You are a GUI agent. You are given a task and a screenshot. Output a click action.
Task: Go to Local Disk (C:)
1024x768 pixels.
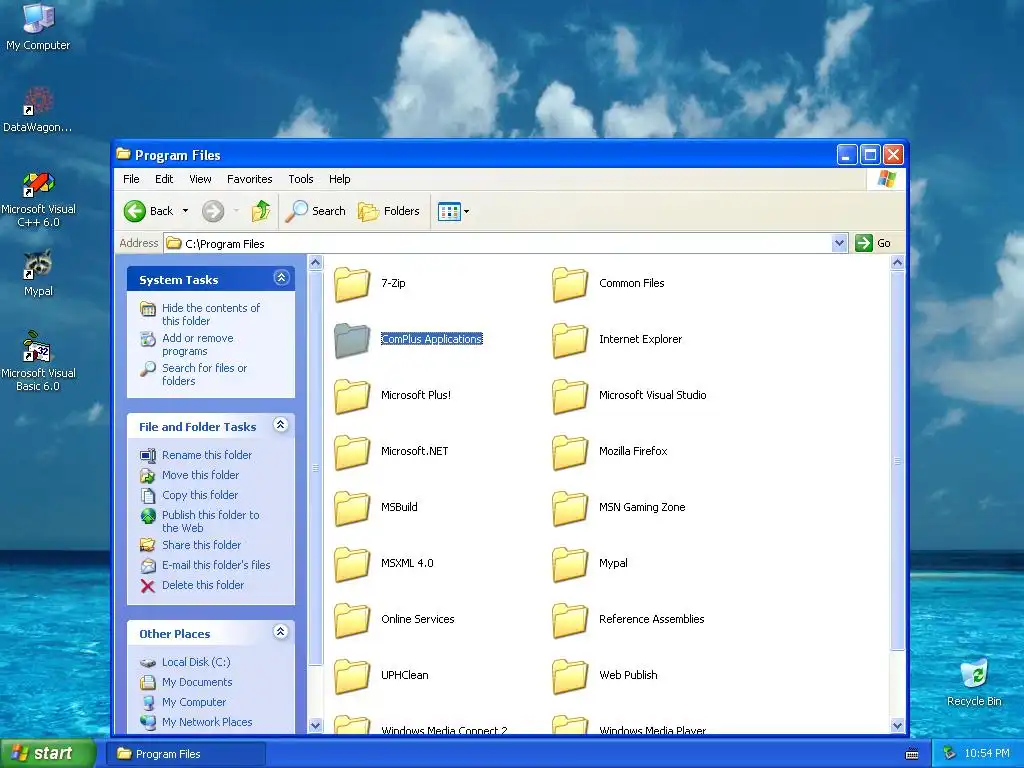tap(196, 662)
